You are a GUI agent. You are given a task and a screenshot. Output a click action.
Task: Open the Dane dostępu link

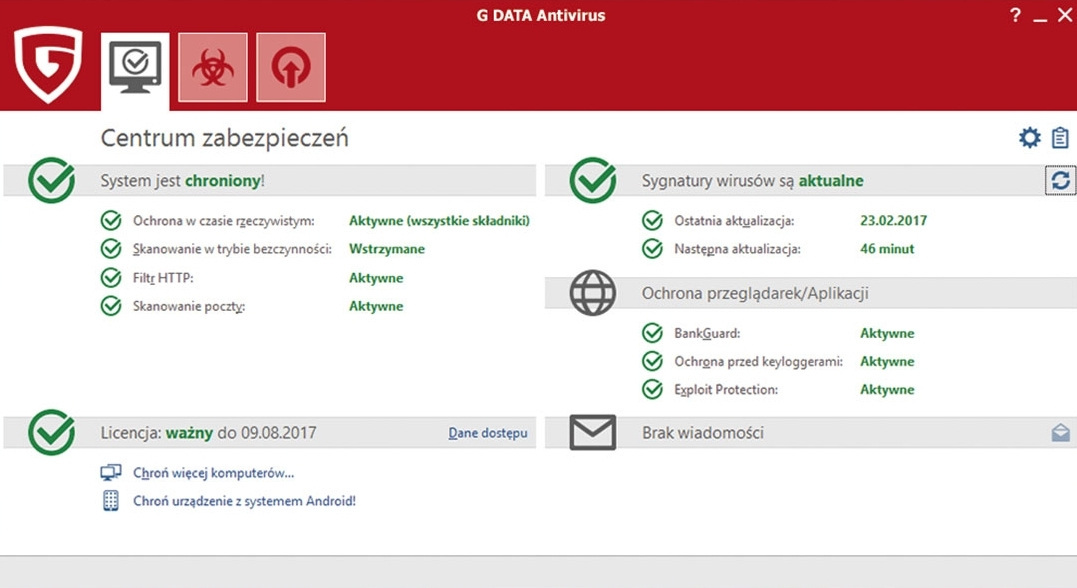coord(487,432)
